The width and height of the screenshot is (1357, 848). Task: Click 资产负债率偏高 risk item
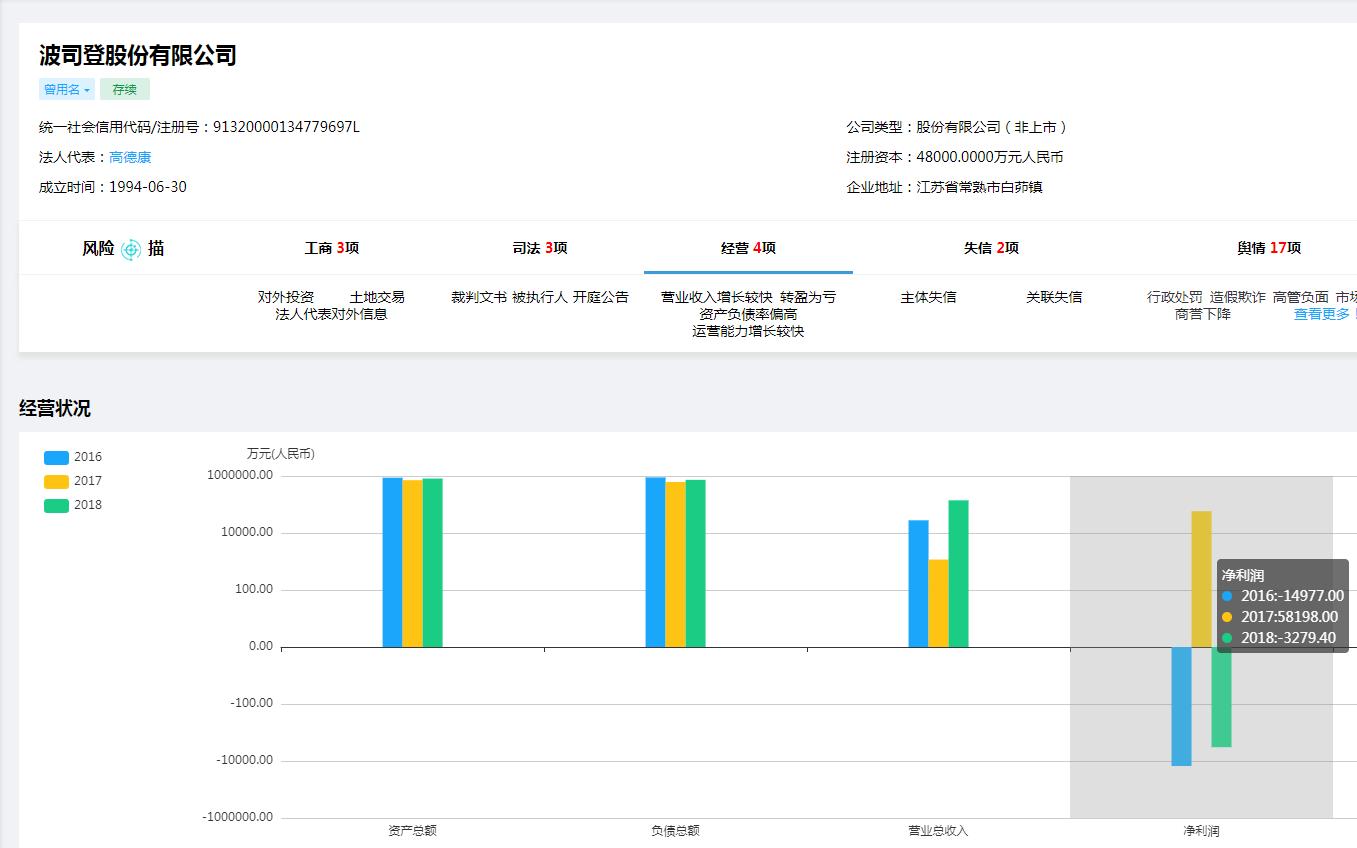748,314
